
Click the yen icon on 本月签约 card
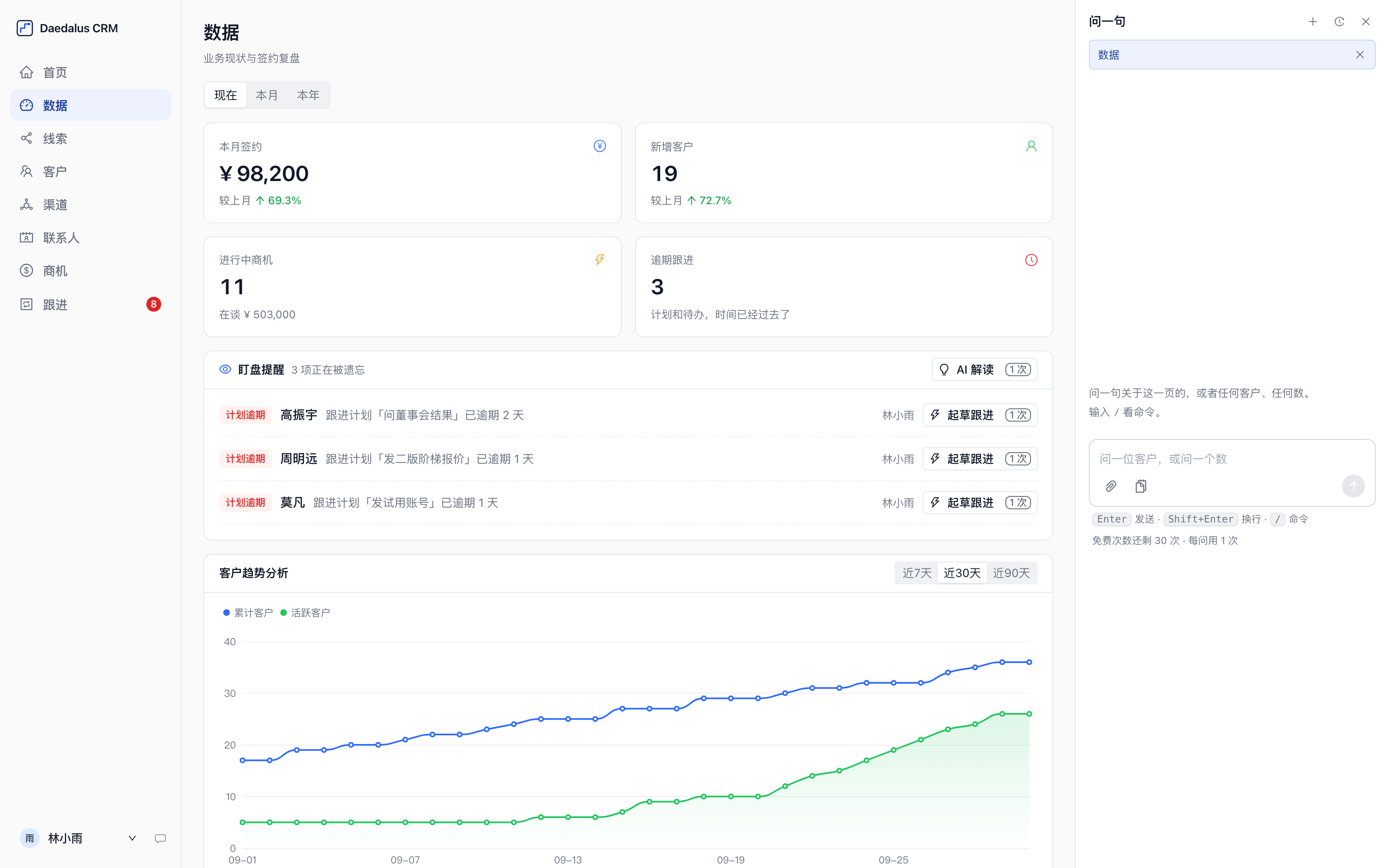pos(599,146)
